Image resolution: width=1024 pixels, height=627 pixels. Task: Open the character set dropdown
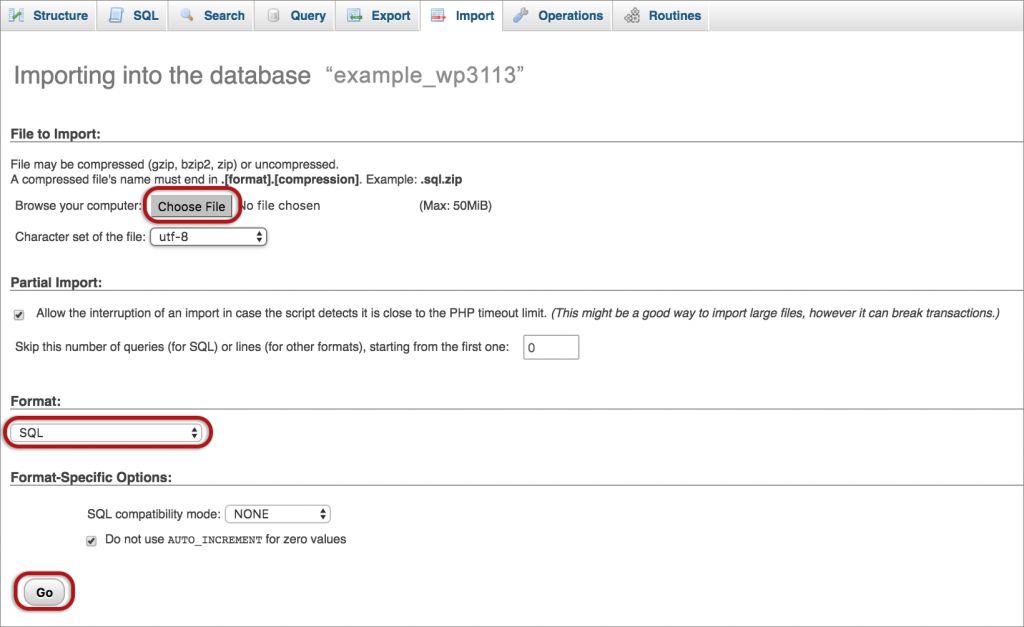coord(208,237)
